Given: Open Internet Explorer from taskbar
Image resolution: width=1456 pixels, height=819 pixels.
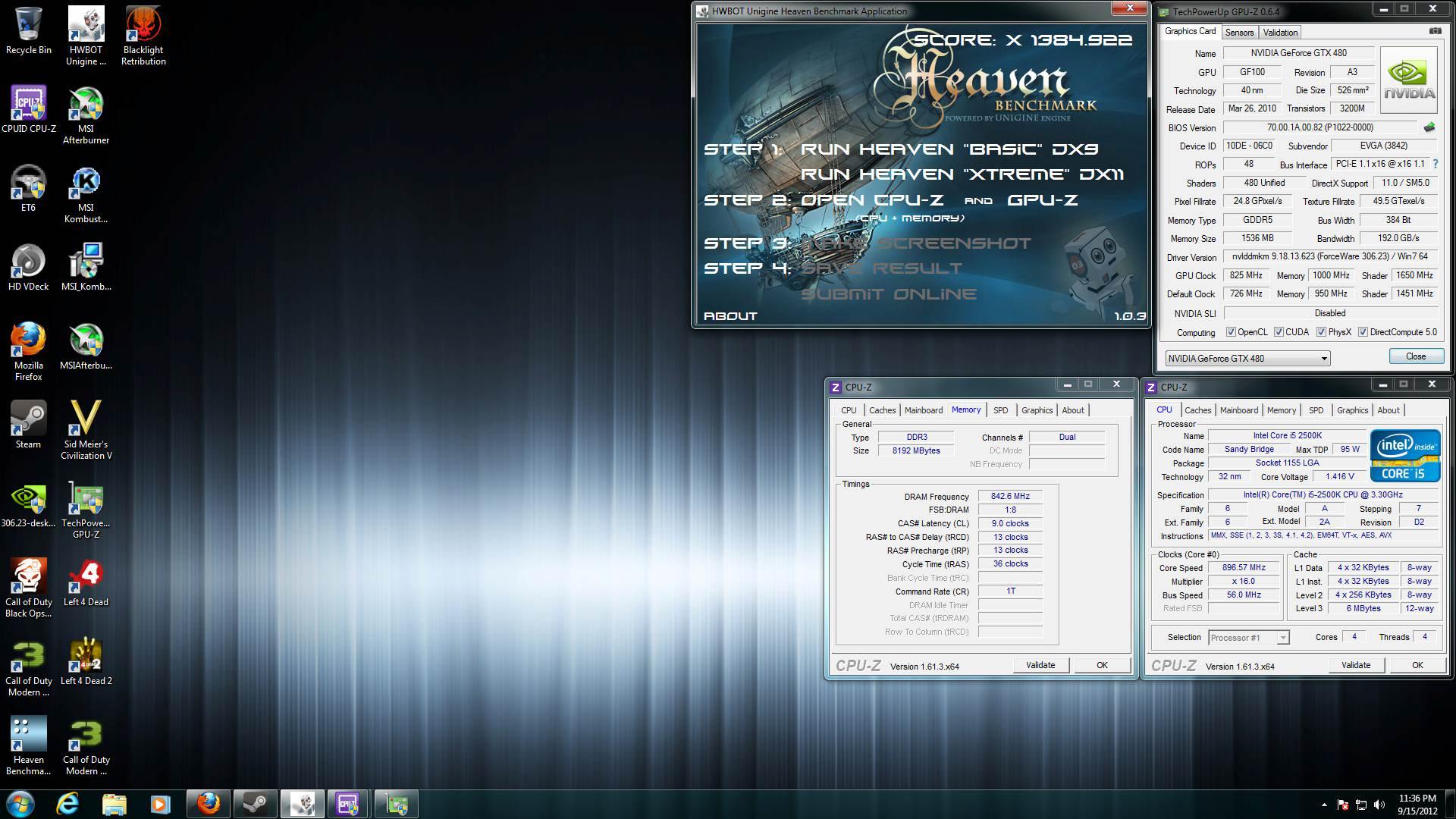Looking at the screenshot, I should [67, 804].
